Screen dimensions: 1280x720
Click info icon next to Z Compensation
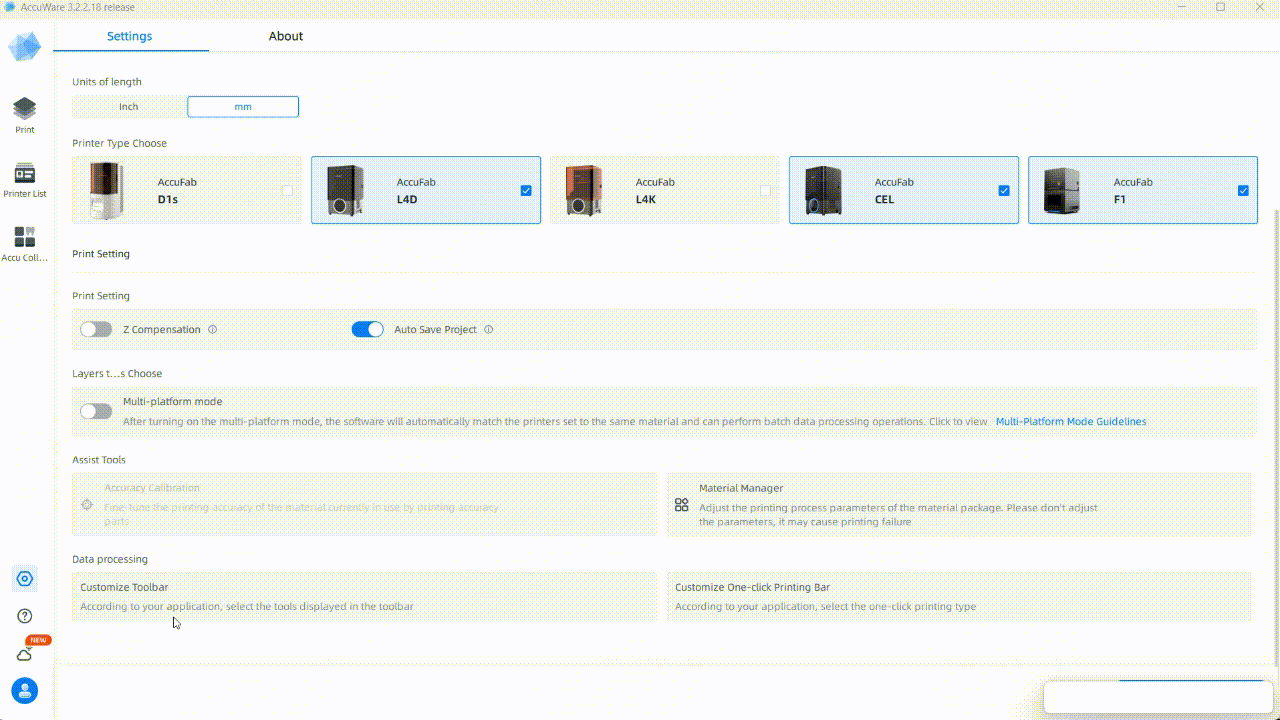[x=212, y=329]
